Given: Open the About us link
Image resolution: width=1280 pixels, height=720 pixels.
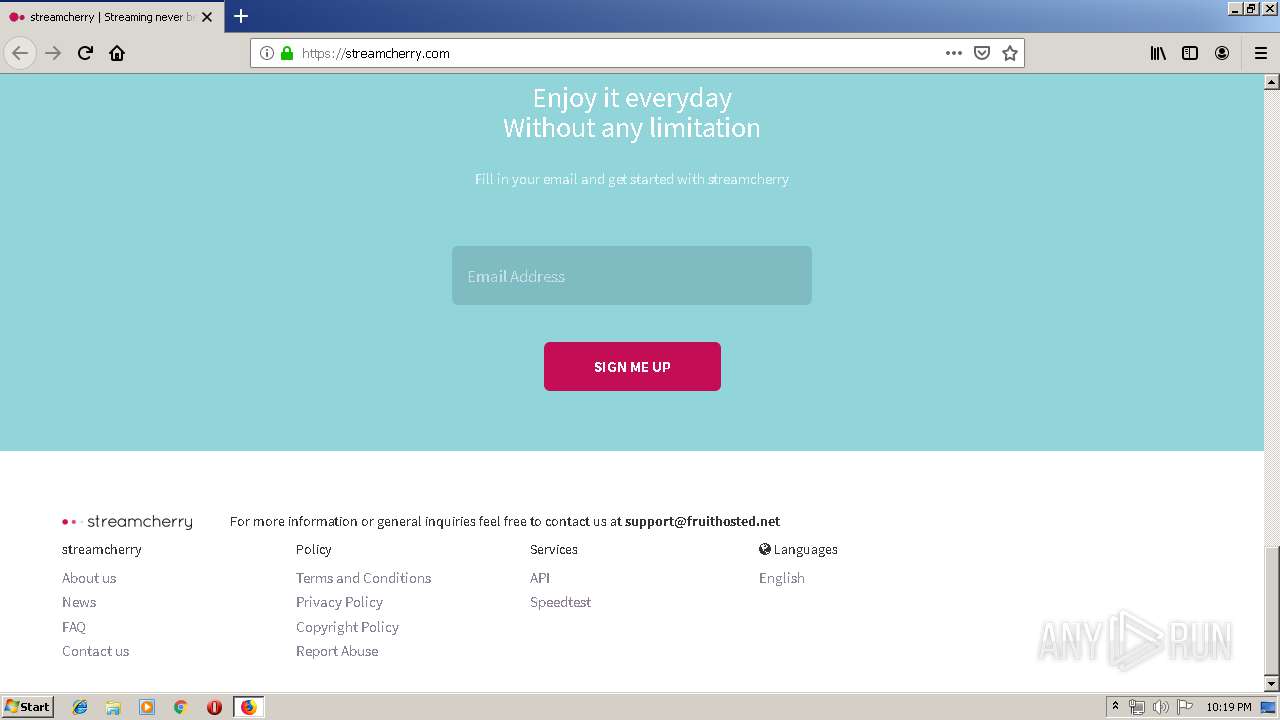Looking at the screenshot, I should (x=89, y=578).
